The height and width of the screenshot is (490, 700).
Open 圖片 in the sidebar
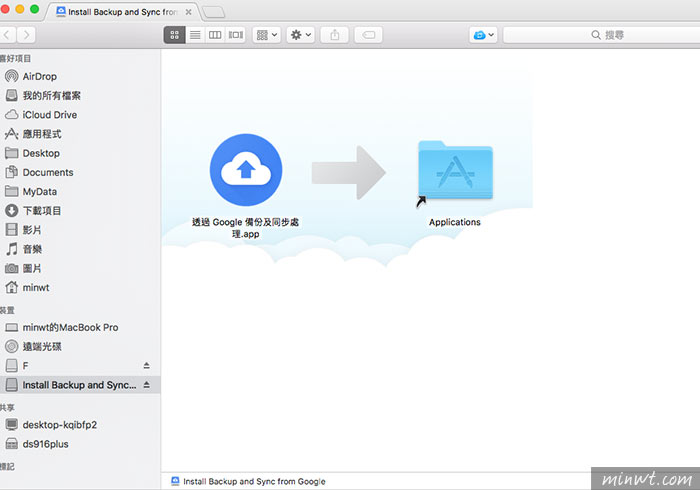pyautogui.click(x=80, y=268)
